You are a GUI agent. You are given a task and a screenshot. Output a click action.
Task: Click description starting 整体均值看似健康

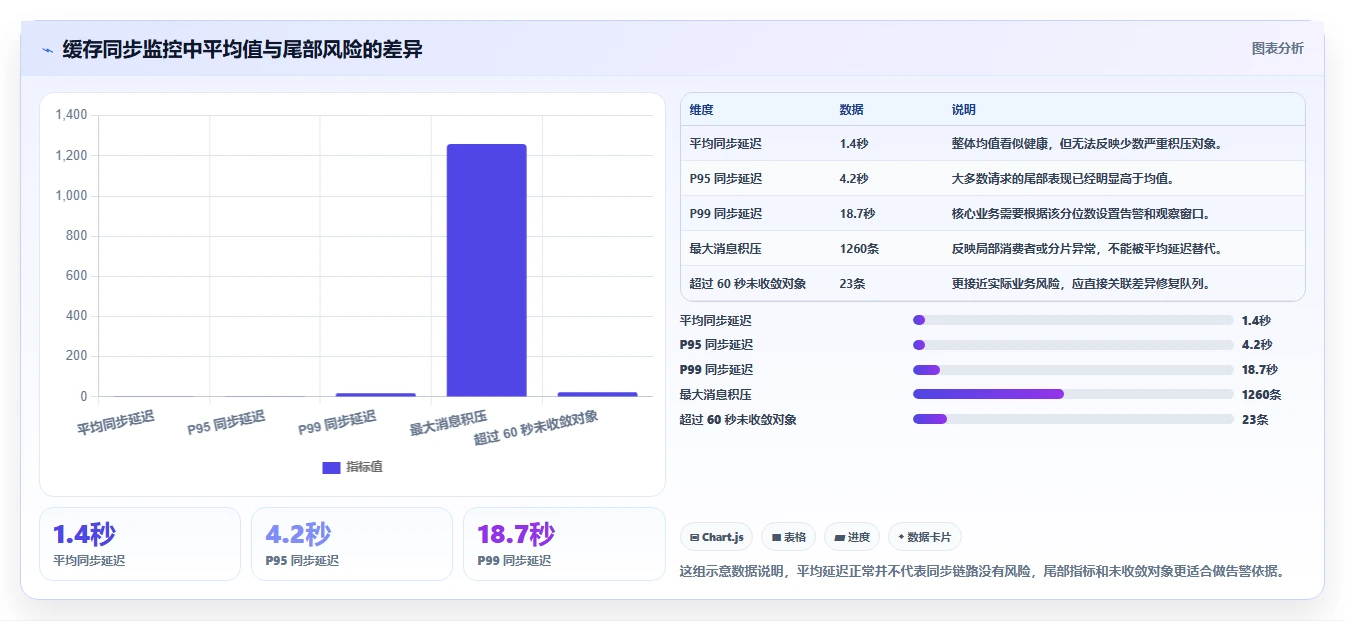pyautogui.click(x=1088, y=144)
